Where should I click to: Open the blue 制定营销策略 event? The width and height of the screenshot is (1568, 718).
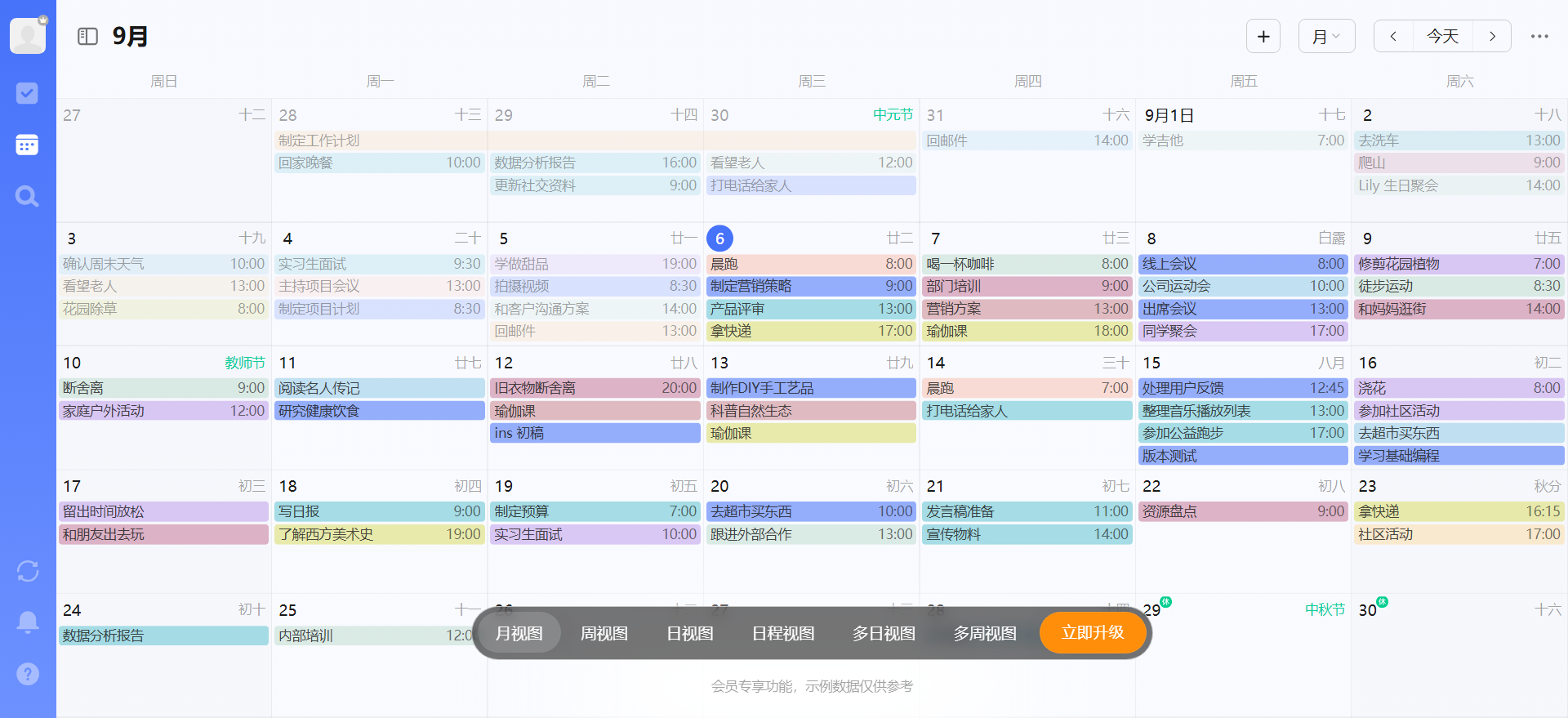pyautogui.click(x=811, y=287)
